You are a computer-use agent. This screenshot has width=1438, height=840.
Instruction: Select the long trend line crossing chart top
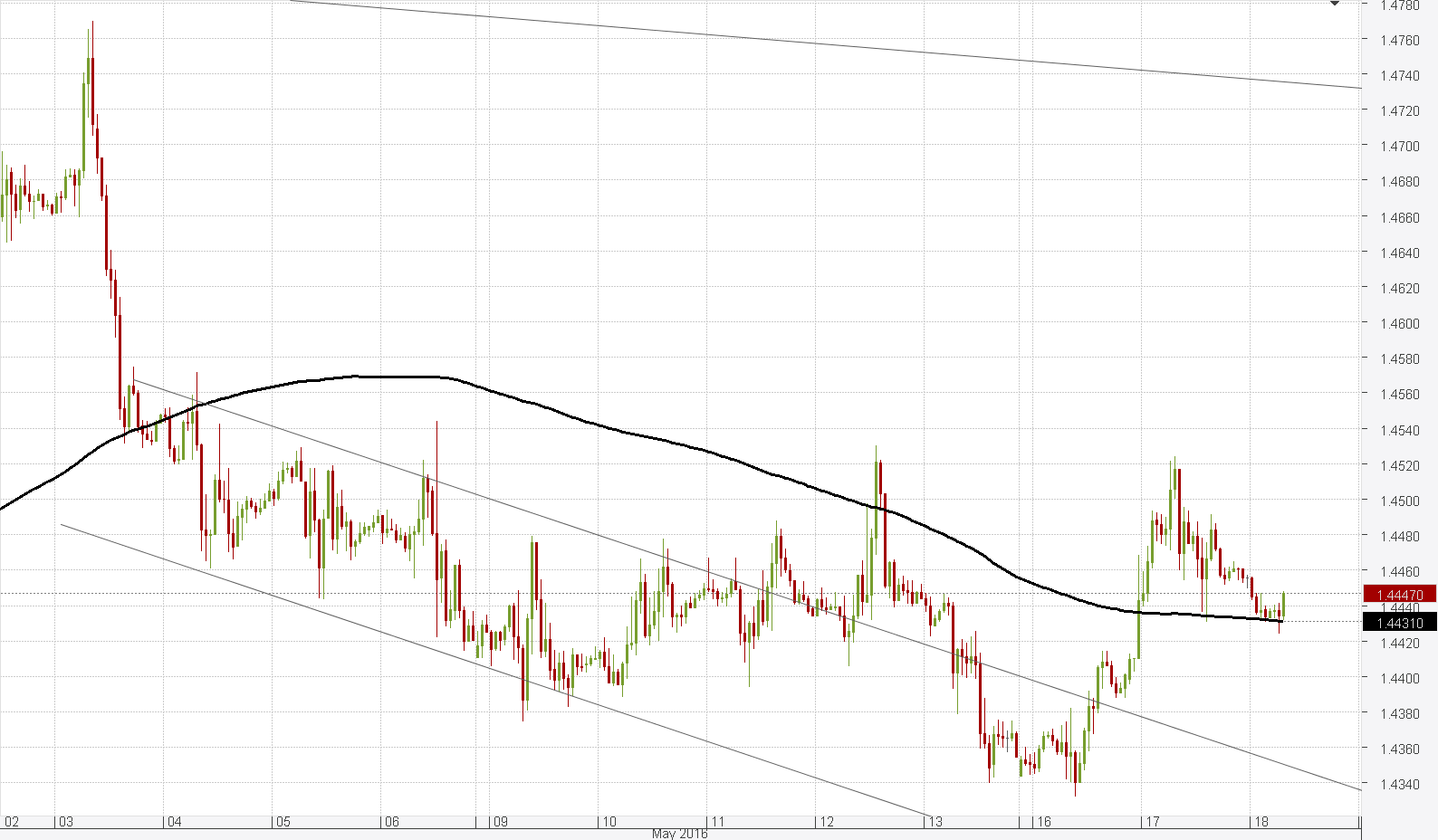(x=815, y=43)
